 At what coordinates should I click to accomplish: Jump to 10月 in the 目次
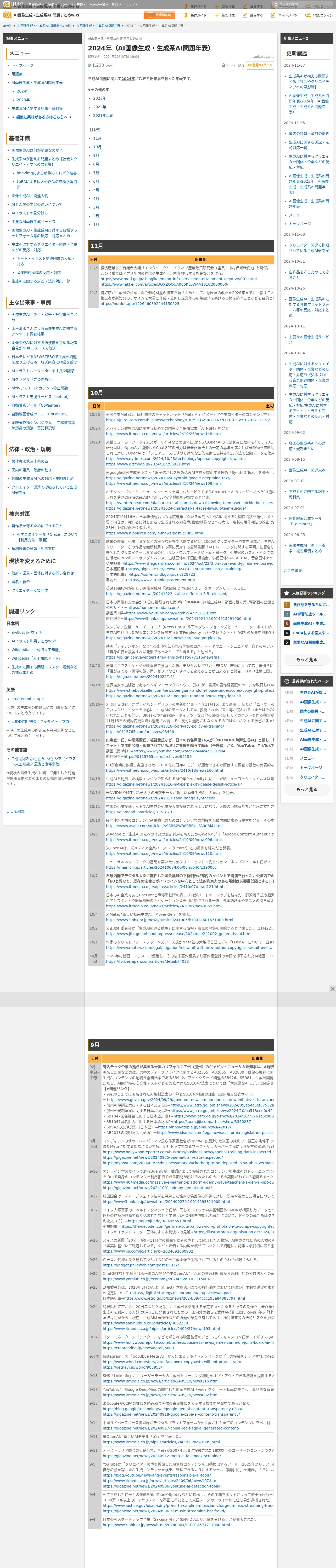pyautogui.click(x=97, y=147)
